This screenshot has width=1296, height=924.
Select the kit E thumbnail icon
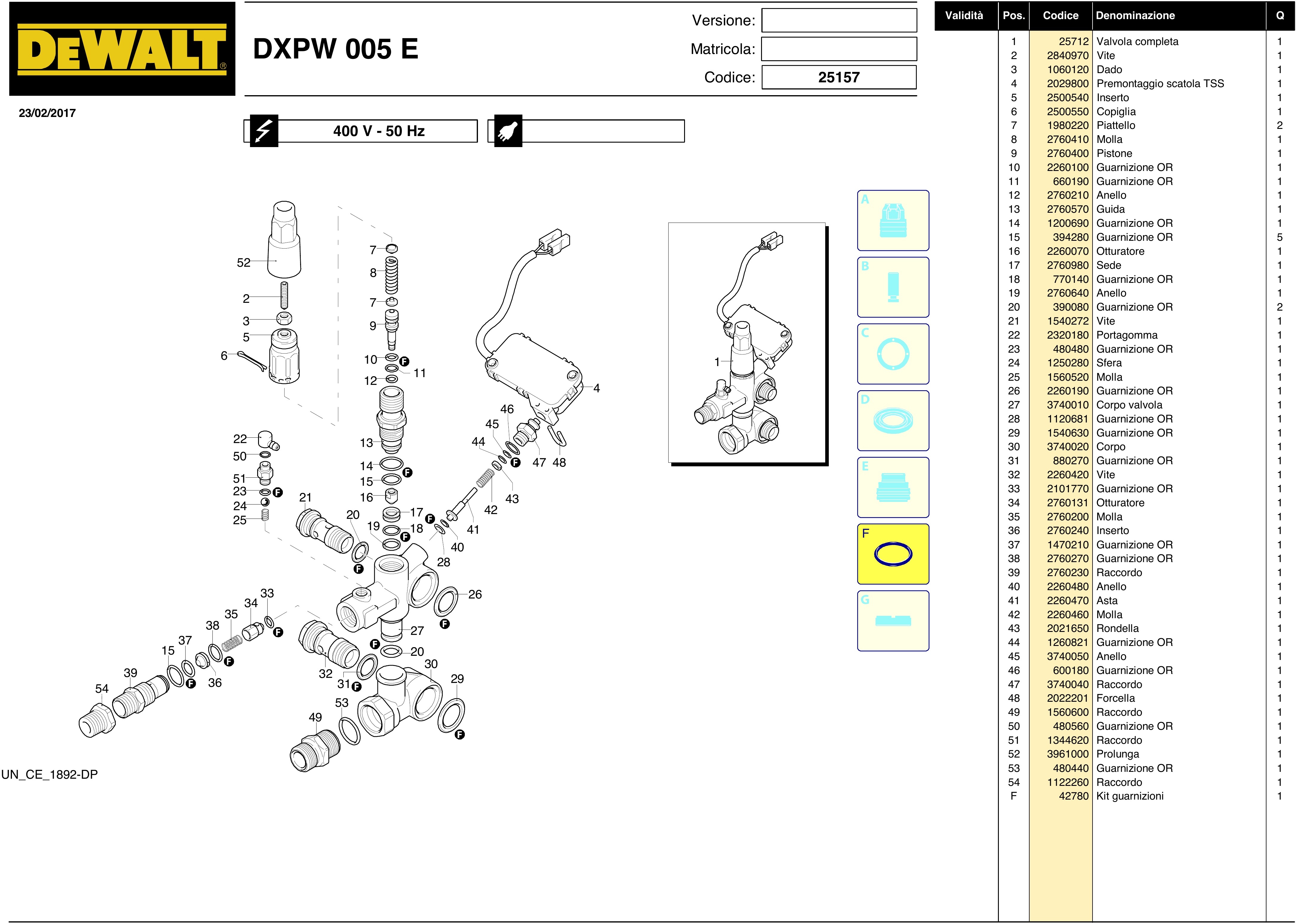[x=893, y=488]
